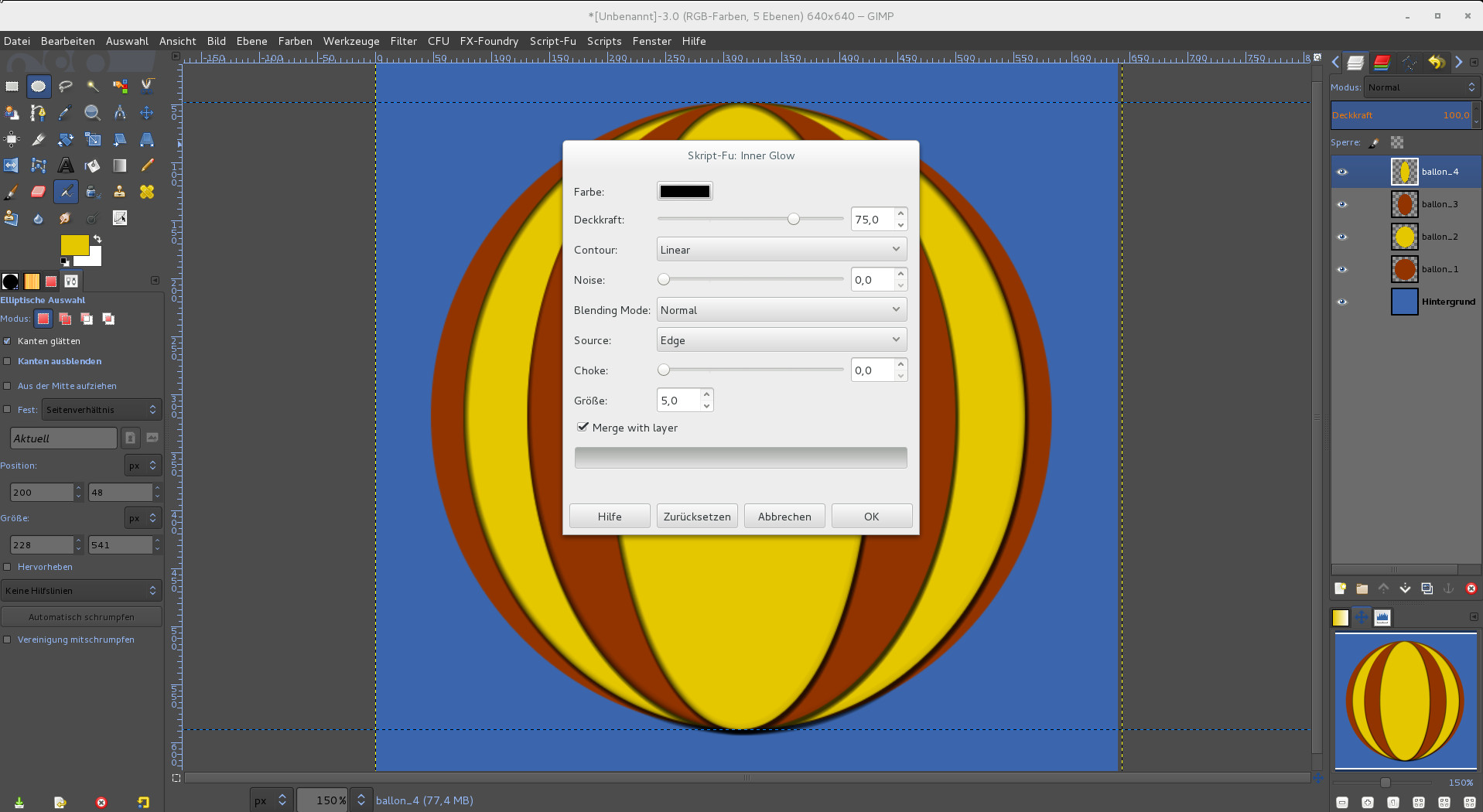Click the Zurücksetzen button

(x=696, y=517)
